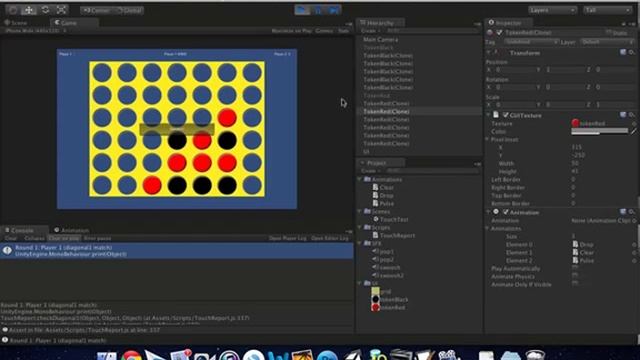Select the Move tool in toolbar
The width and height of the screenshot is (640, 360).
pyautogui.click(x=29, y=10)
